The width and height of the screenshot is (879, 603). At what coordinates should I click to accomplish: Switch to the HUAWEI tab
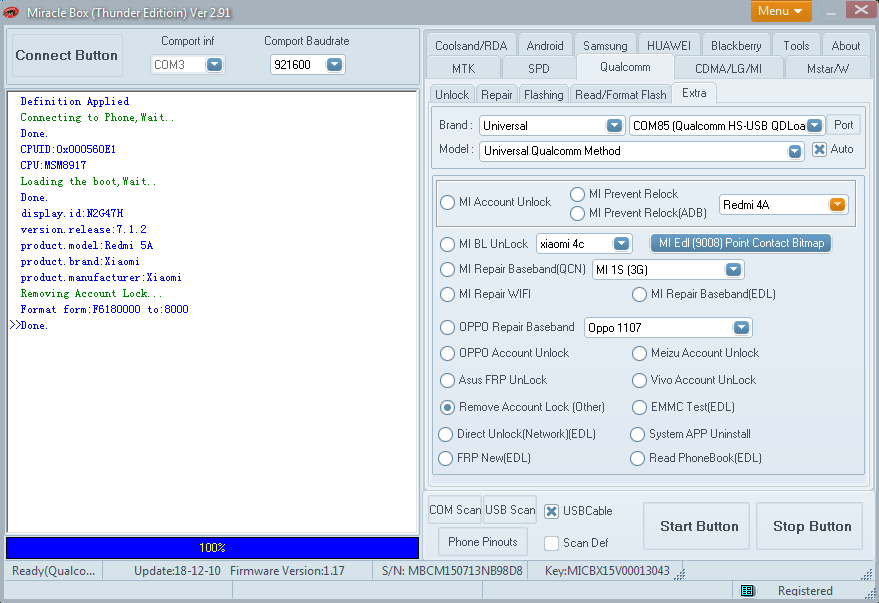coord(669,45)
